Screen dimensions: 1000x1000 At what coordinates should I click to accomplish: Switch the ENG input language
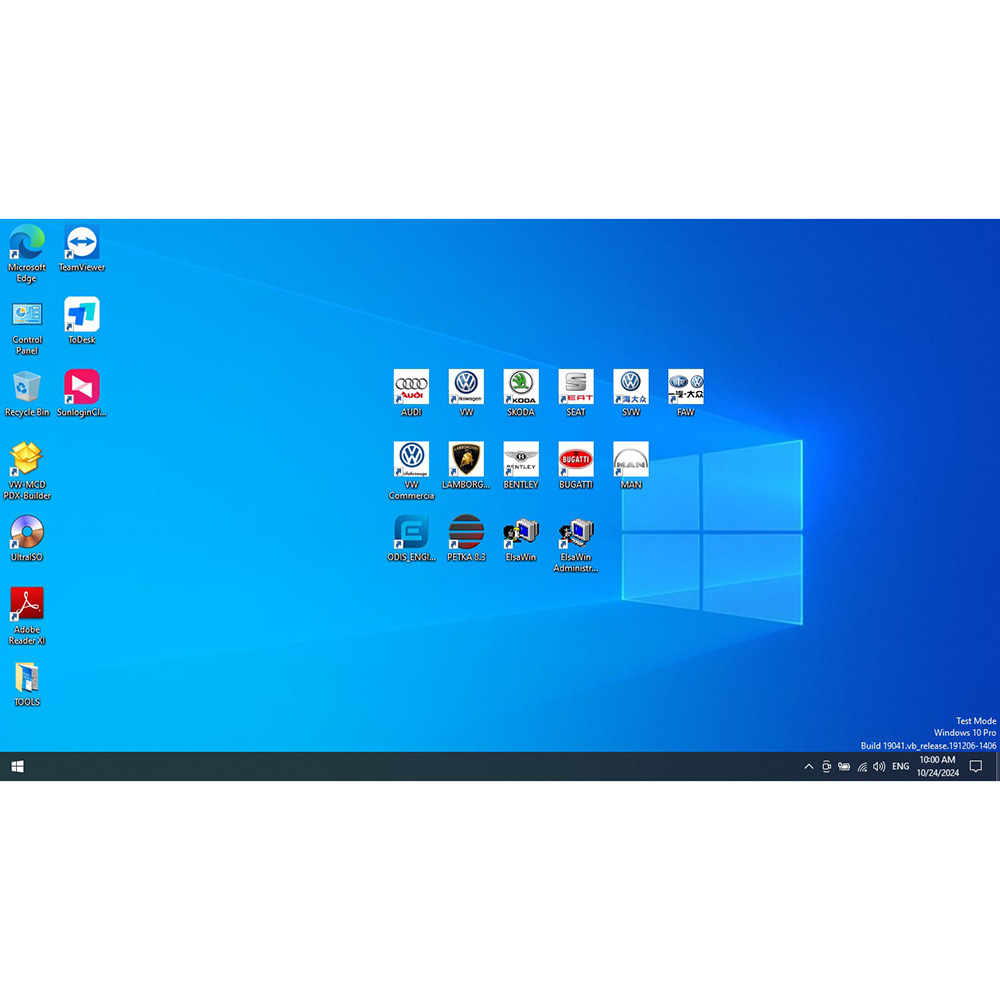coord(901,767)
